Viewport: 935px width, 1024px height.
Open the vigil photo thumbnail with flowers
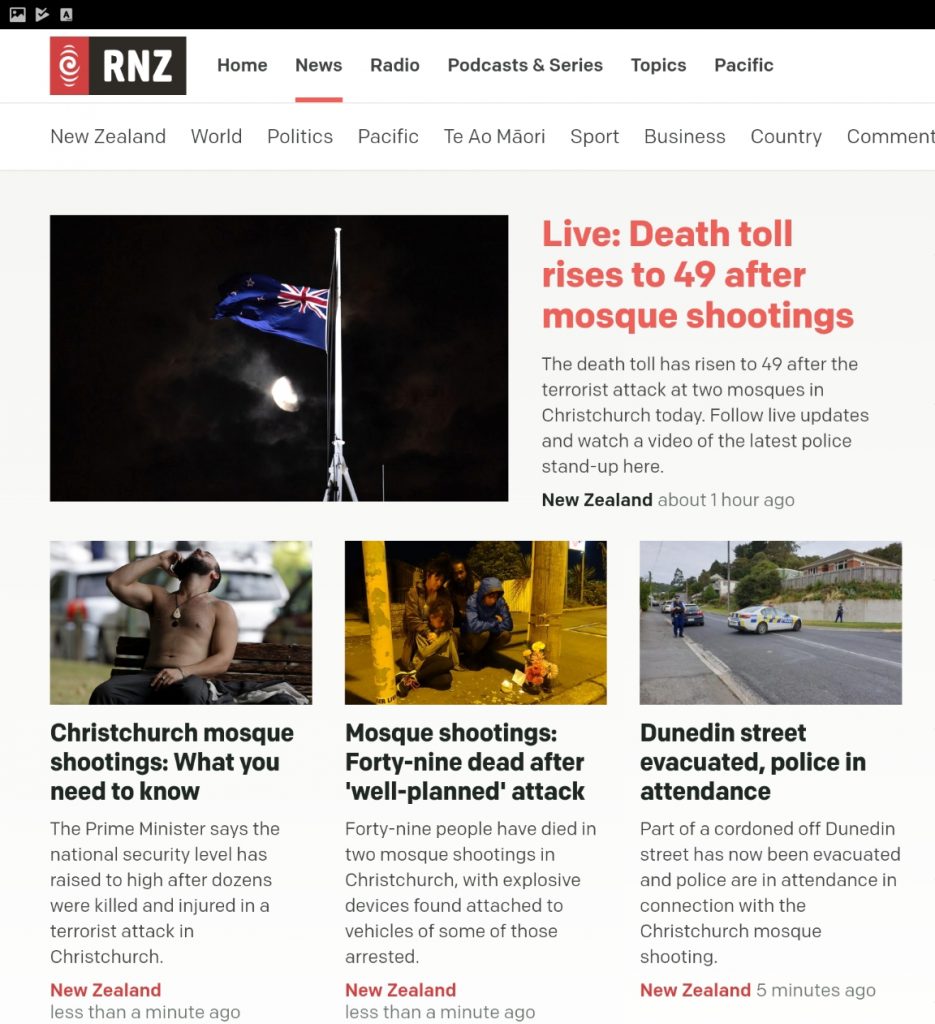pyautogui.click(x=475, y=622)
